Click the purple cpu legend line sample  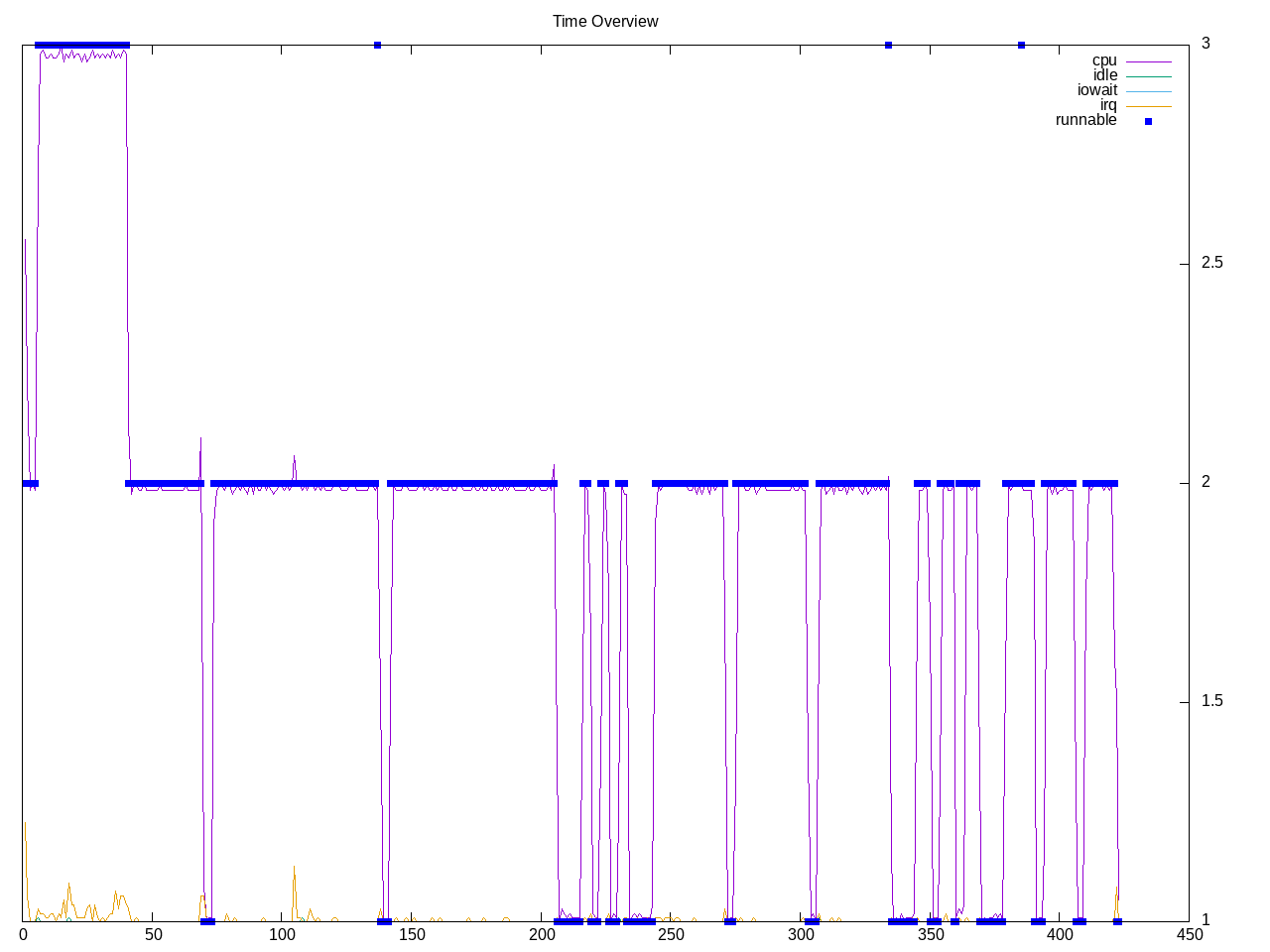[x=1148, y=61]
